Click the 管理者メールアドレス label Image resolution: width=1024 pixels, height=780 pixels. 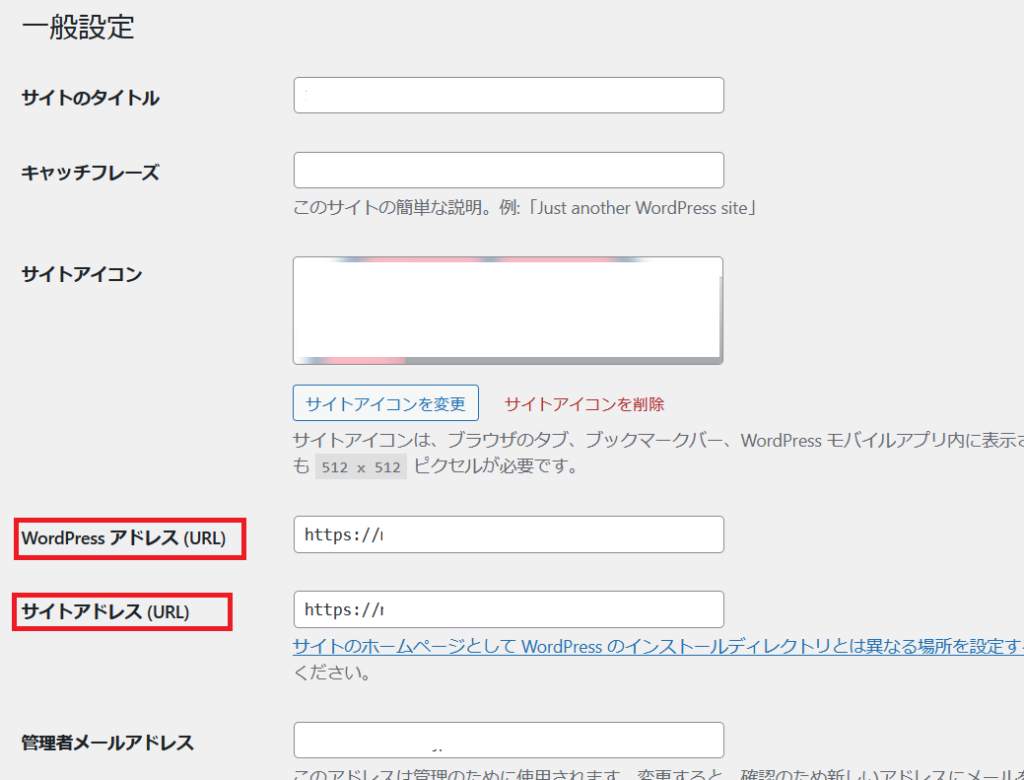coord(107,742)
